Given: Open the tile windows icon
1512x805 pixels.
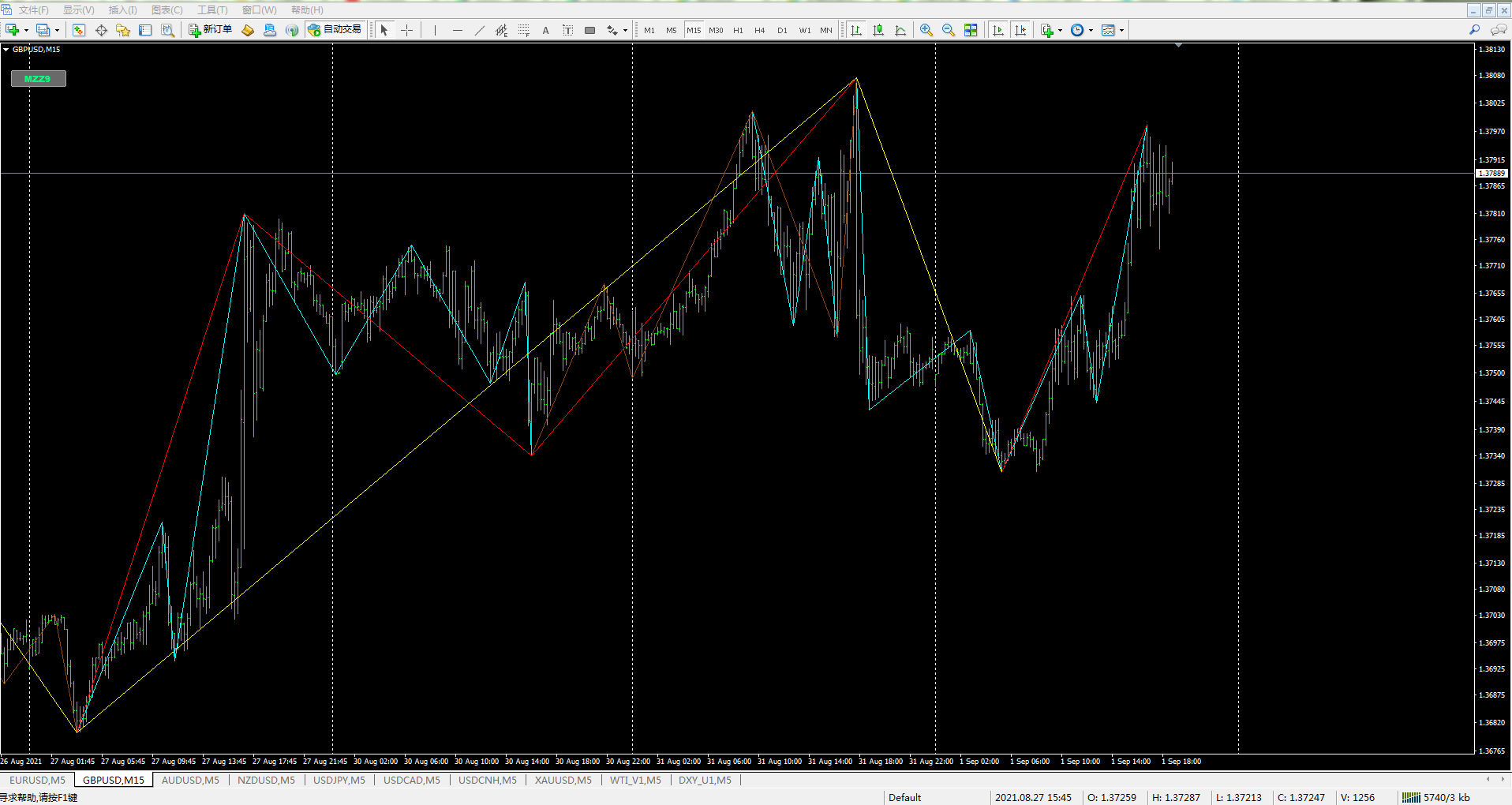Looking at the screenshot, I should coord(971,30).
